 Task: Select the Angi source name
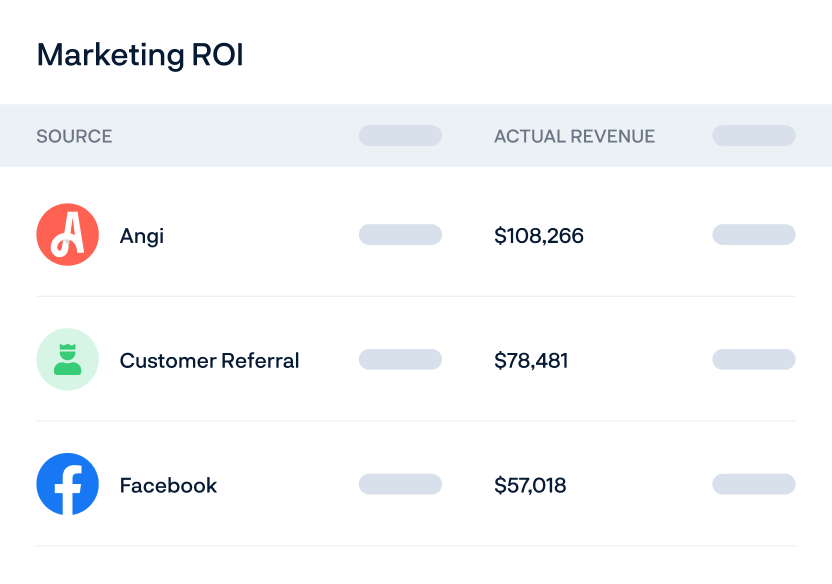142,236
